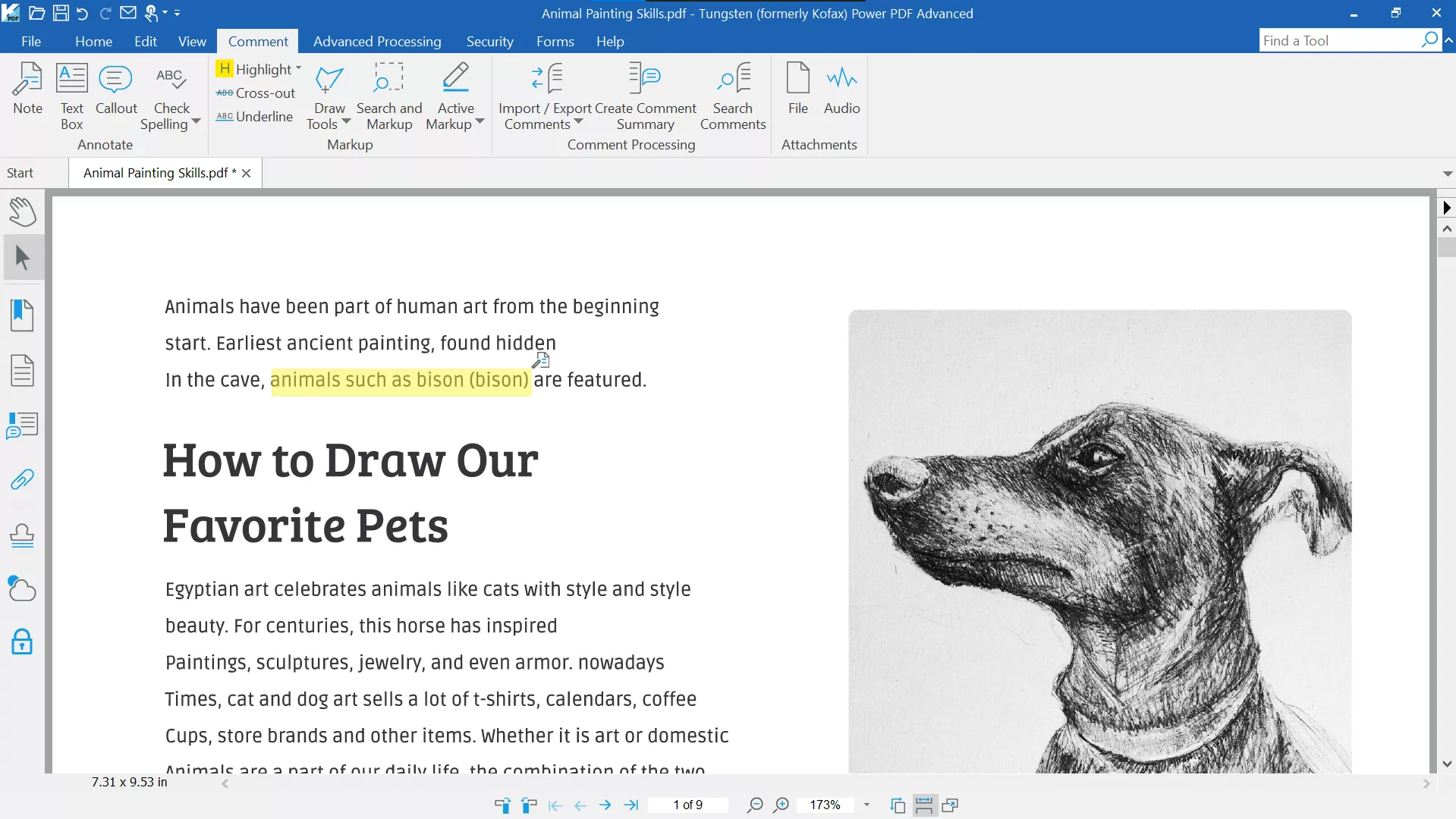The height and width of the screenshot is (819, 1456).
Task: Expand the Draw Tools dropdown
Action: [346, 121]
